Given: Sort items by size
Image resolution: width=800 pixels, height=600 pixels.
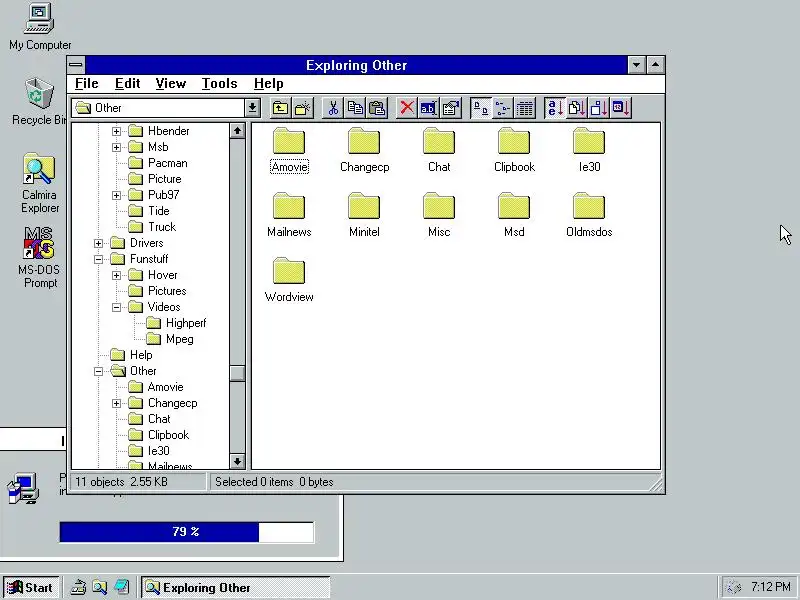Looking at the screenshot, I should tap(599, 108).
